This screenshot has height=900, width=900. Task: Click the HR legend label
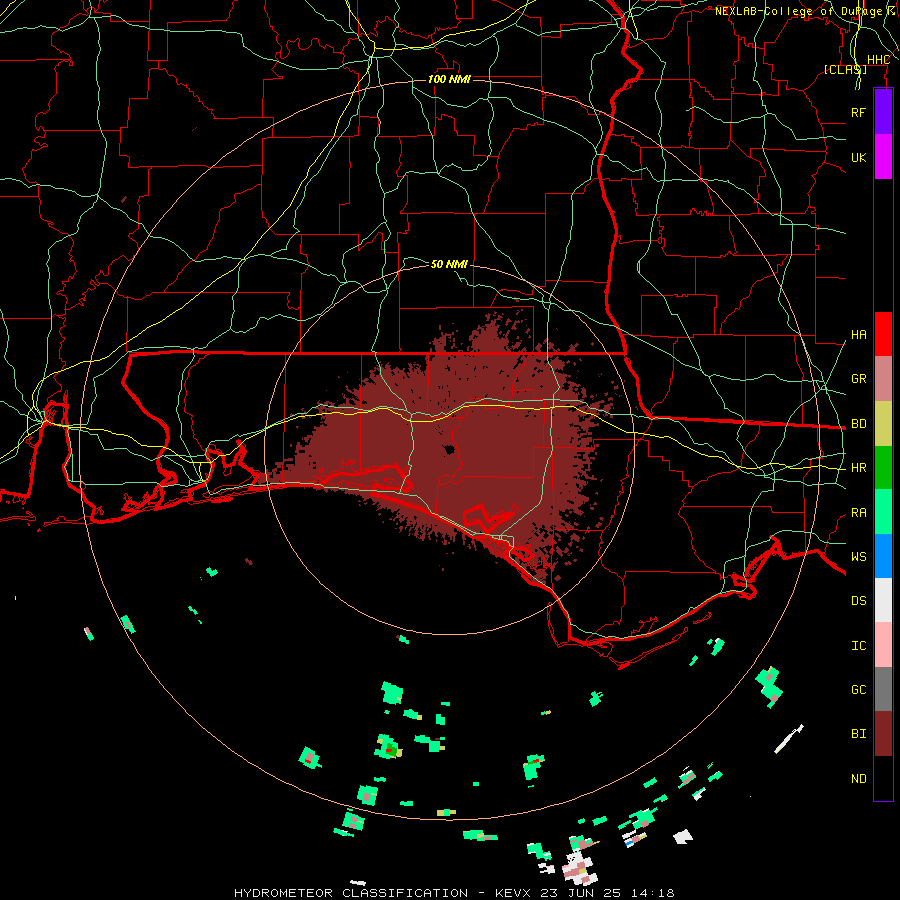pyautogui.click(x=858, y=467)
